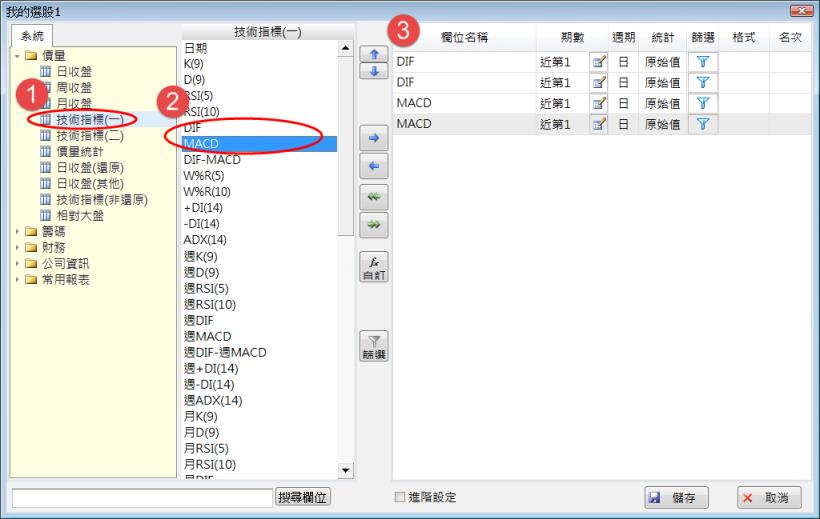Screen dimensions: 820x519
Task: Click the indicator list scrollbar down arrow
Action: click(347, 470)
